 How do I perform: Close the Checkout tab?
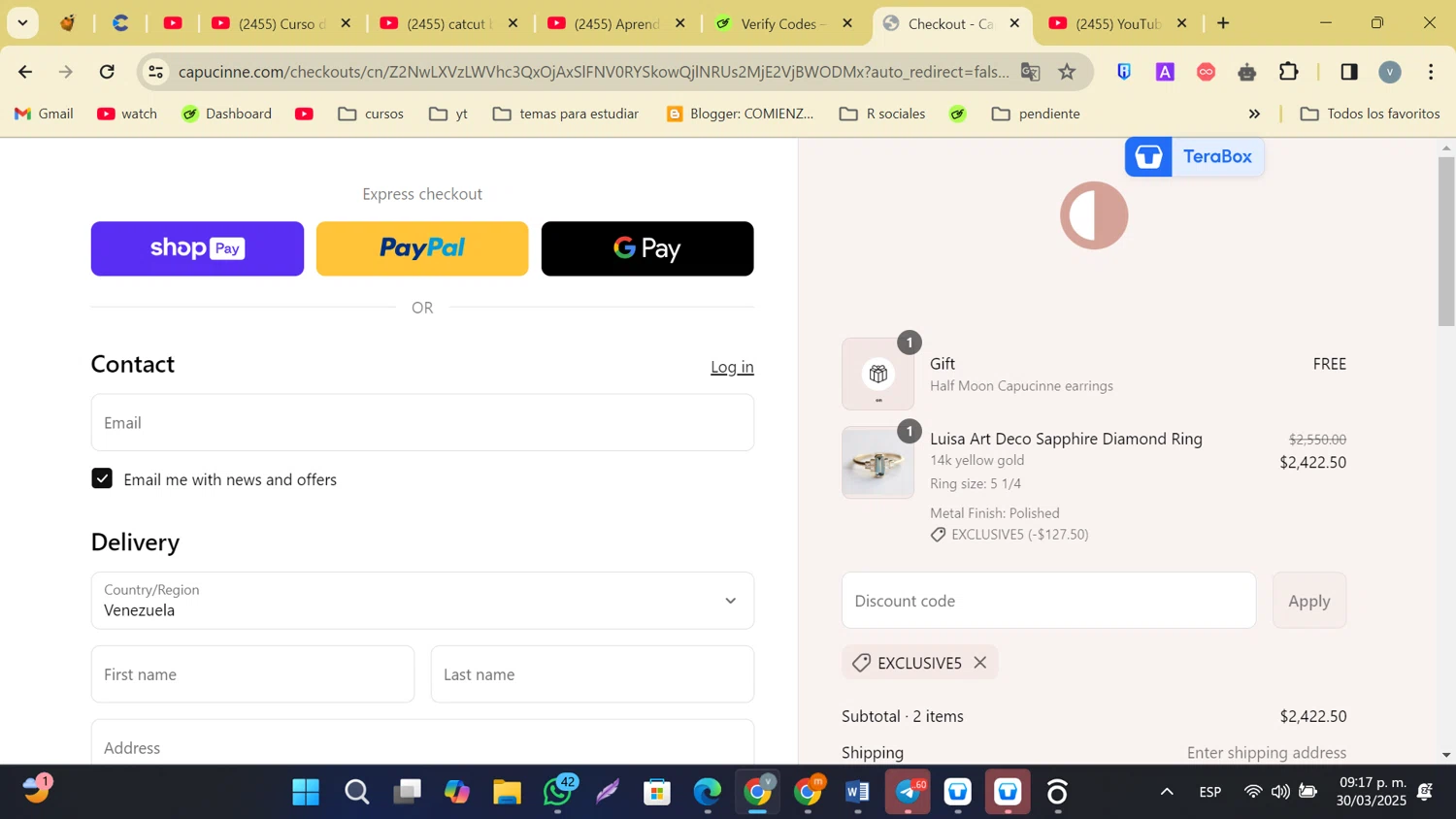click(x=1014, y=23)
